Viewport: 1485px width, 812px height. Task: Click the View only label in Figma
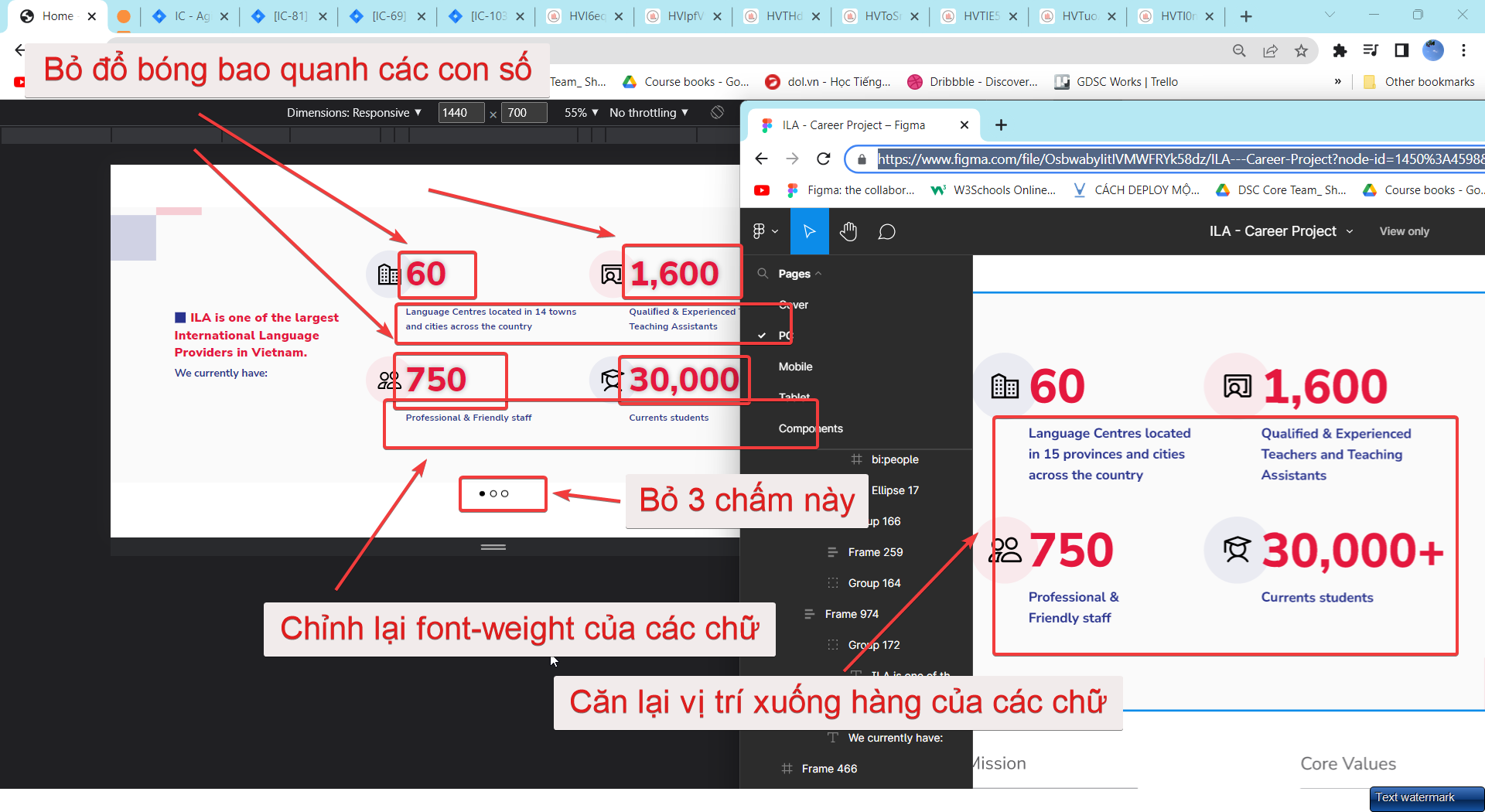pos(1405,231)
